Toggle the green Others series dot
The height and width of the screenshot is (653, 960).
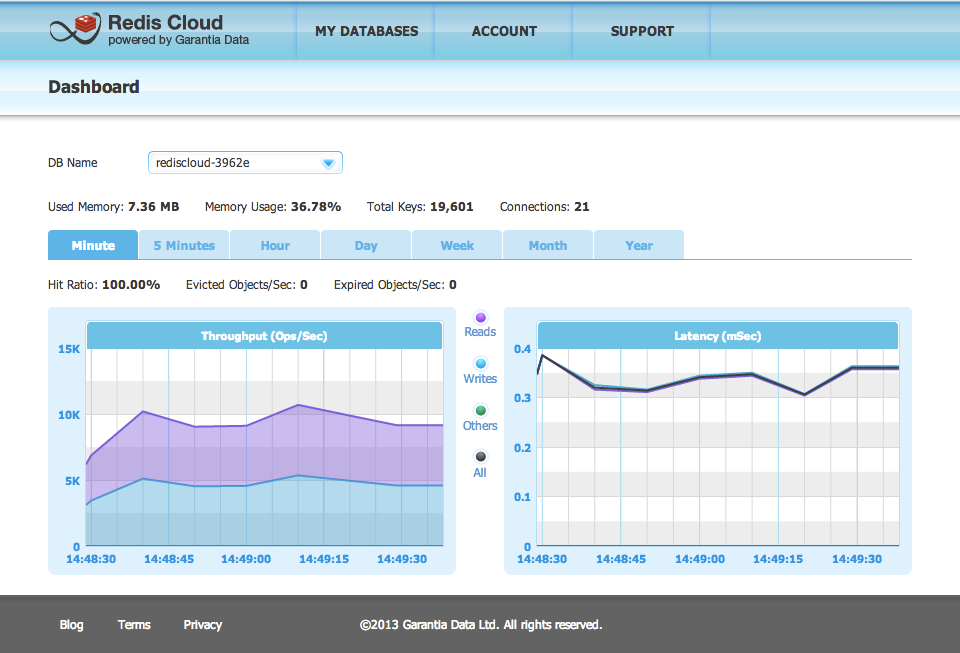click(x=481, y=411)
